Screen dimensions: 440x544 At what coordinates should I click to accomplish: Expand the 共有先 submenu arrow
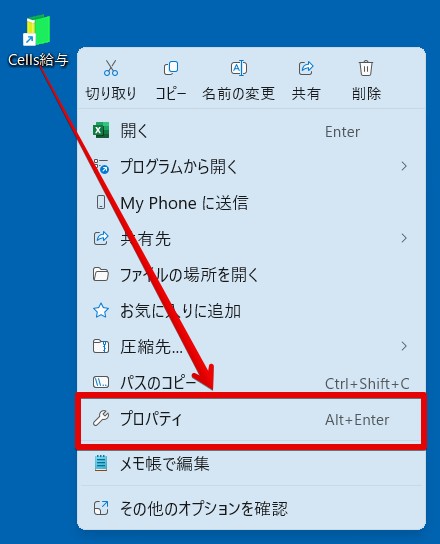coord(404,238)
